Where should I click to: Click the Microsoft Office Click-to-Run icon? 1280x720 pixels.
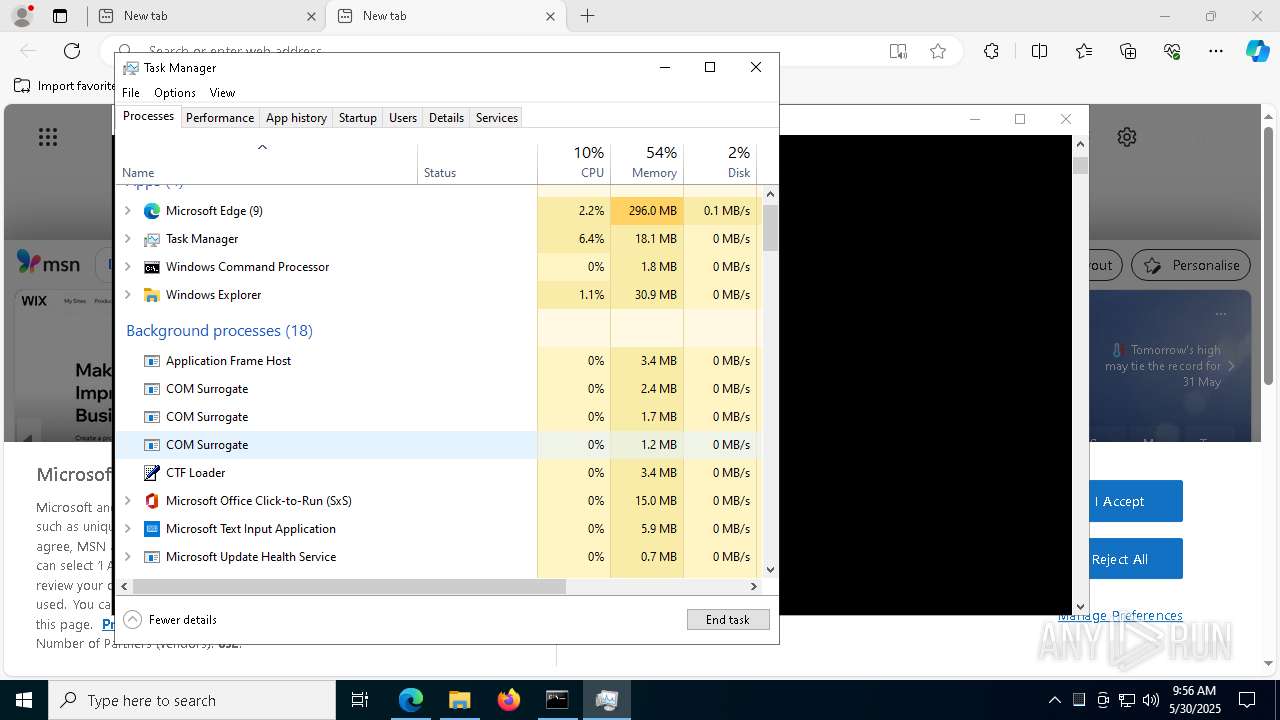tap(152, 501)
